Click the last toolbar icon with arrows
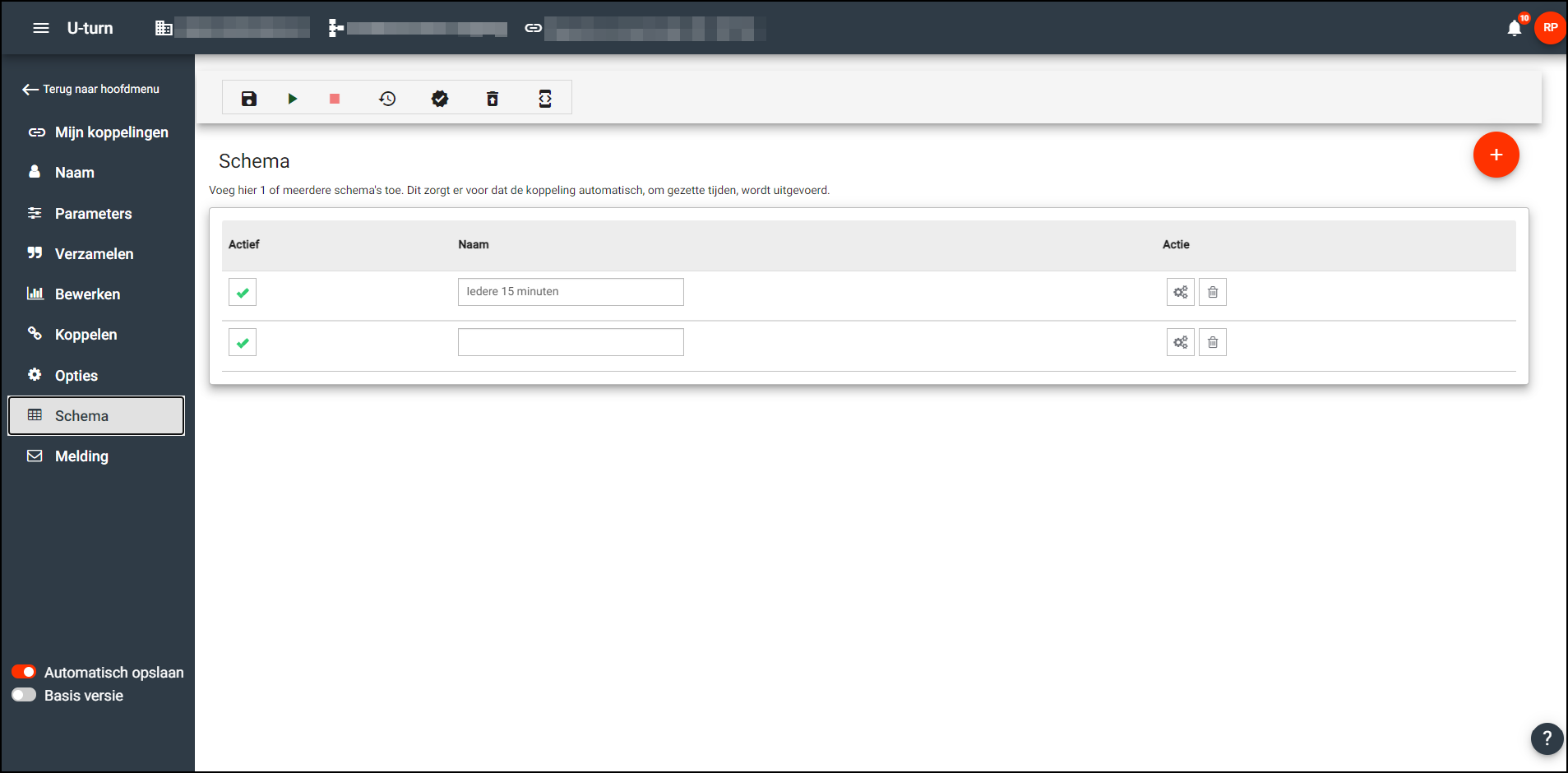This screenshot has width=1568, height=773. click(x=545, y=99)
